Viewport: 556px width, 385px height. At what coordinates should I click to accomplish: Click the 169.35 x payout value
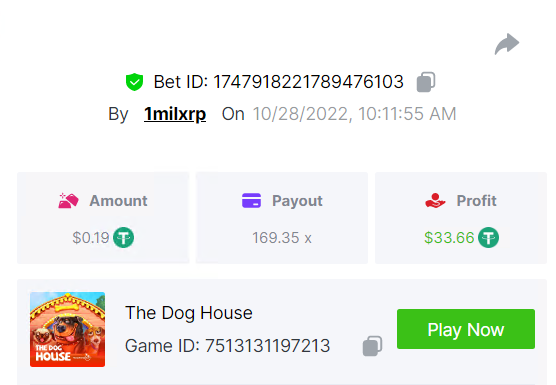coord(282,238)
